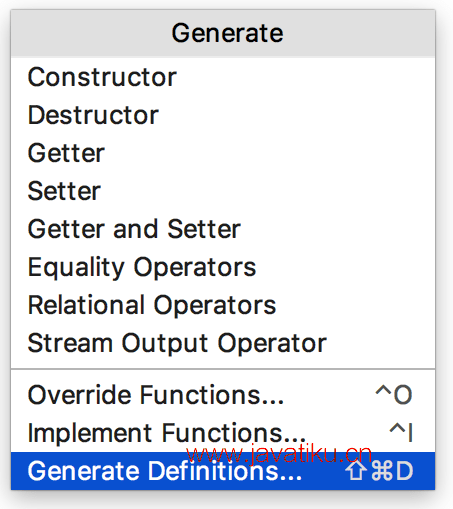Screen dimensions: 453x509
Task: Click the Getter option
Action: (x=223, y=153)
